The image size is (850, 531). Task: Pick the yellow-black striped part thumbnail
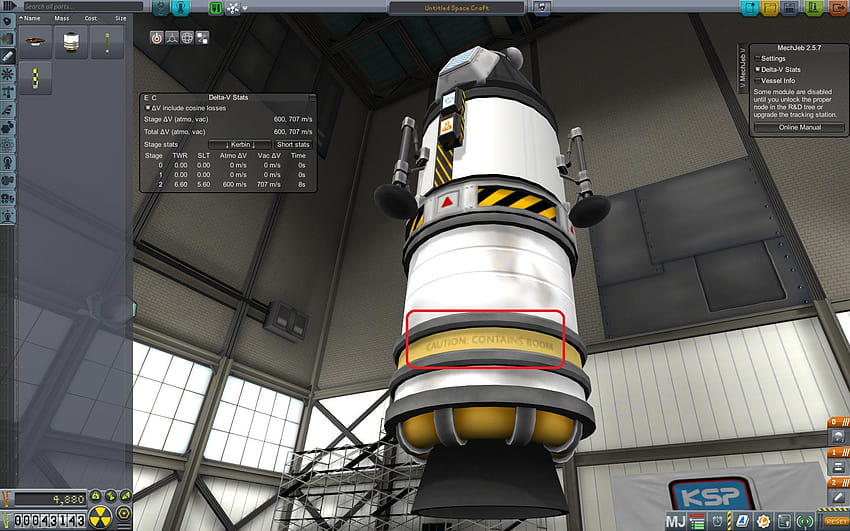(x=35, y=78)
